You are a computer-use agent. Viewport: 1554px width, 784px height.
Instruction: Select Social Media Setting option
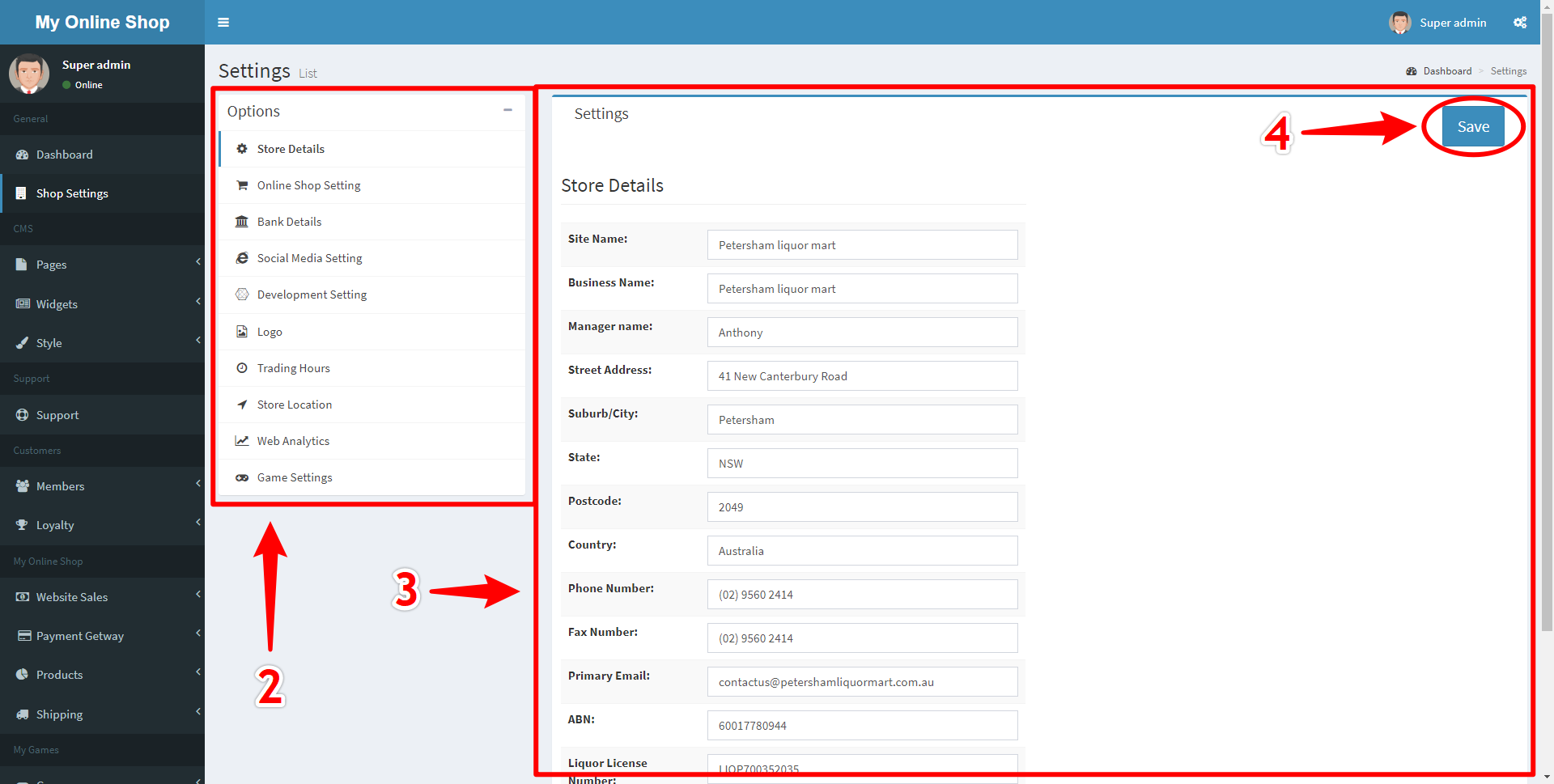[309, 258]
